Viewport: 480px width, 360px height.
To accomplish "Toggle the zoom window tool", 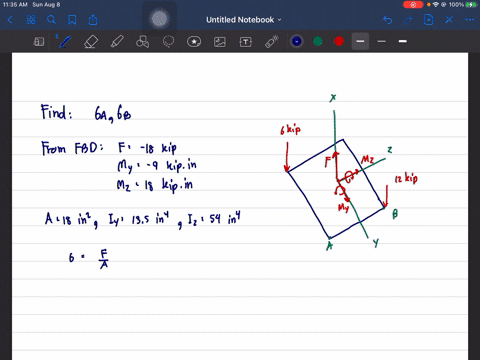I will (39, 42).
